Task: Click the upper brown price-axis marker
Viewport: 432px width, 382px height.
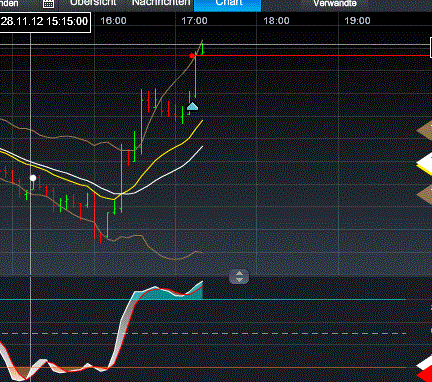Action: 424,131
